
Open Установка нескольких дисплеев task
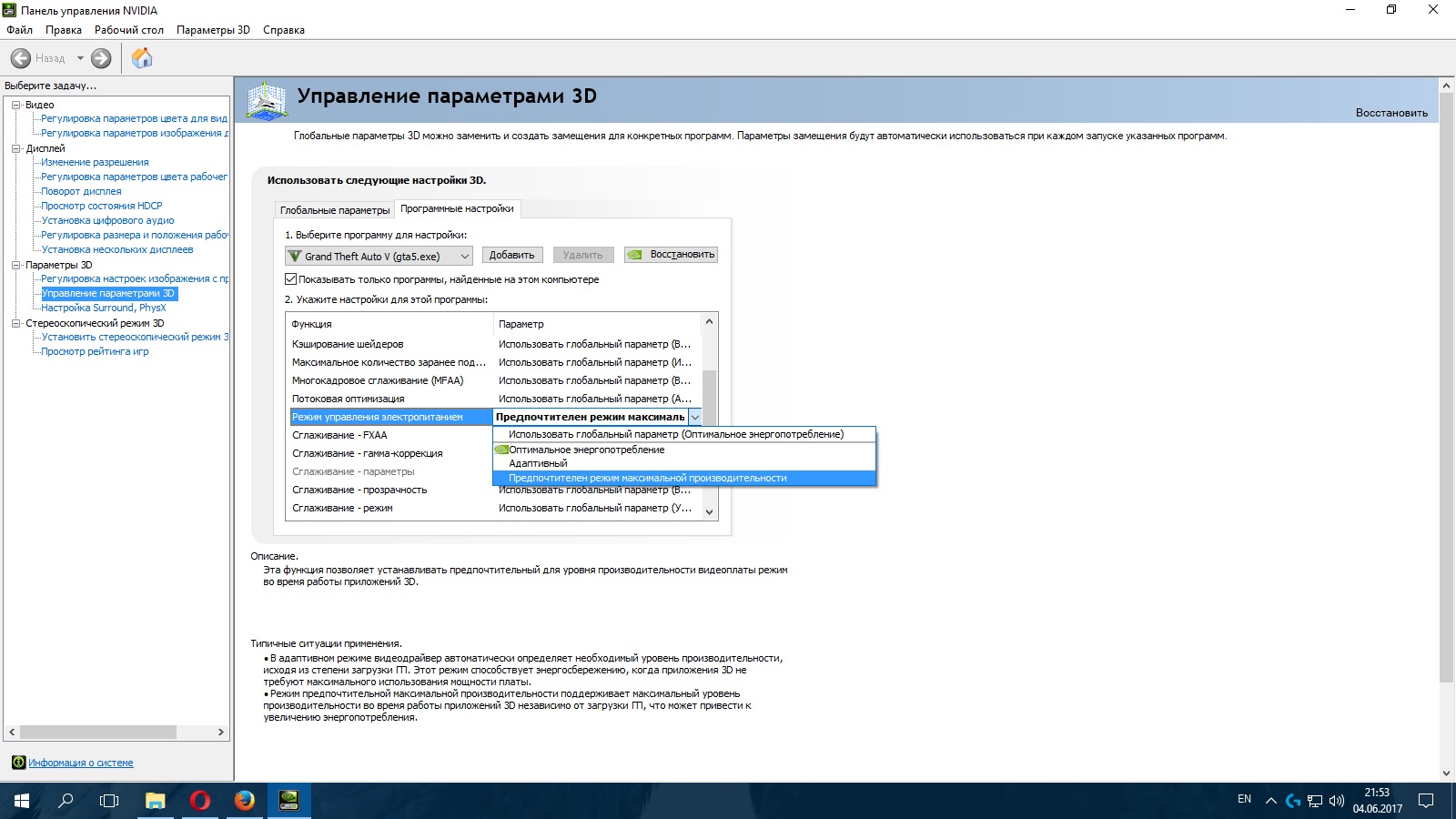pos(117,249)
